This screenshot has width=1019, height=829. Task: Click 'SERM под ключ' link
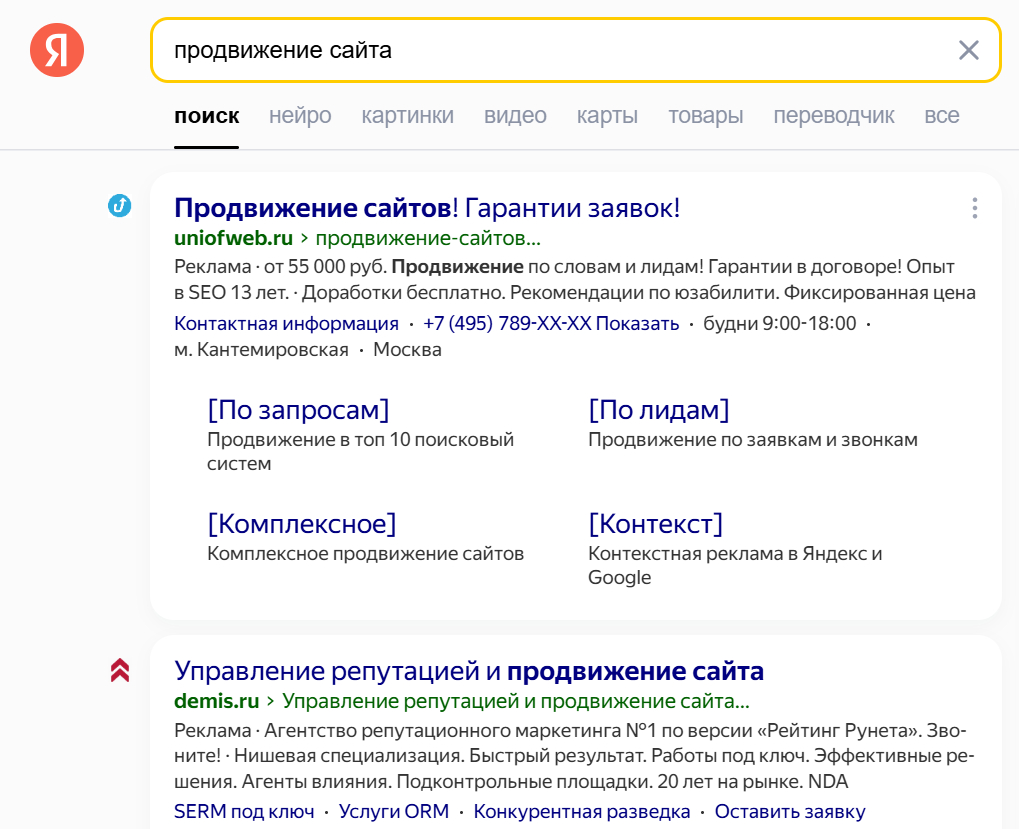[x=244, y=812]
